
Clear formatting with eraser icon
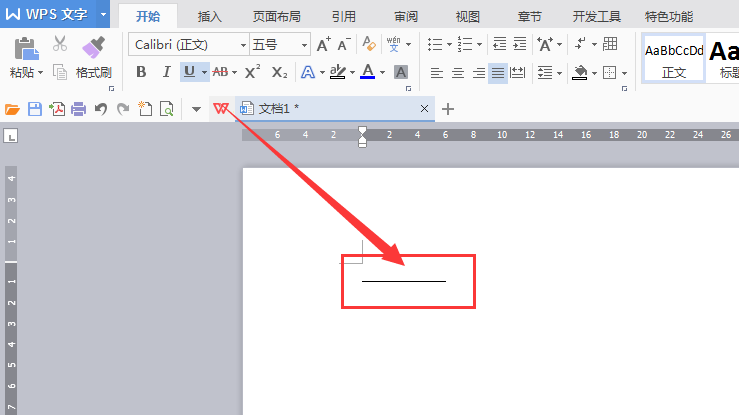[369, 44]
